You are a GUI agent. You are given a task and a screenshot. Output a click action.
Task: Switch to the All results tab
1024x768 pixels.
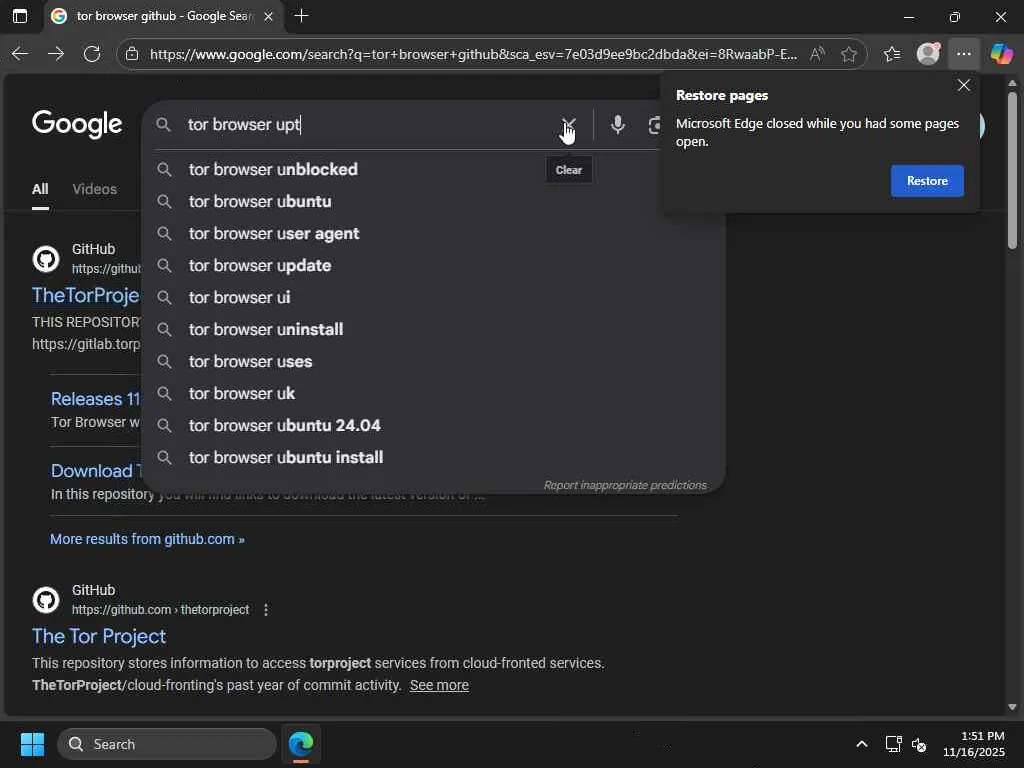[x=40, y=189]
